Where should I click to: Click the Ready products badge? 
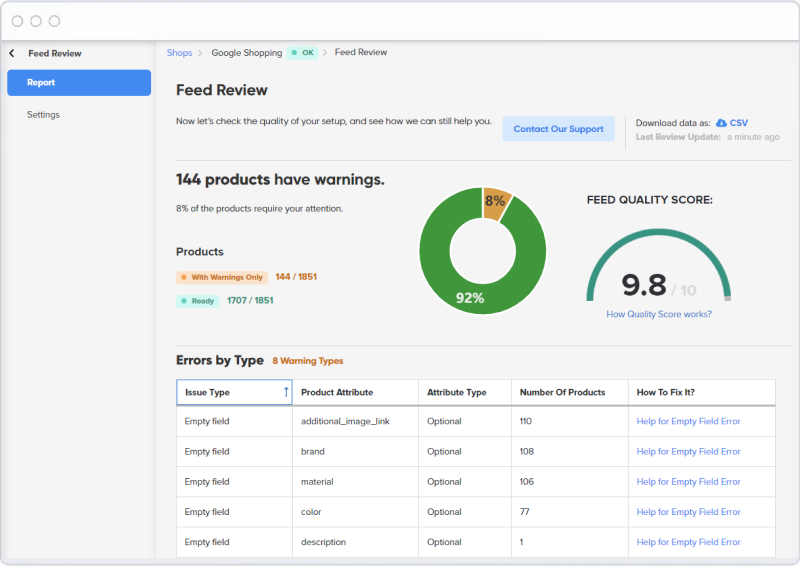[197, 300]
